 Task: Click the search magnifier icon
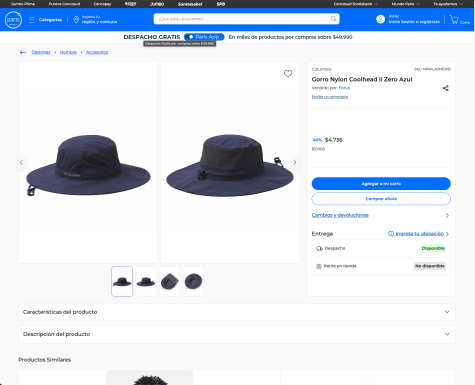click(x=333, y=19)
